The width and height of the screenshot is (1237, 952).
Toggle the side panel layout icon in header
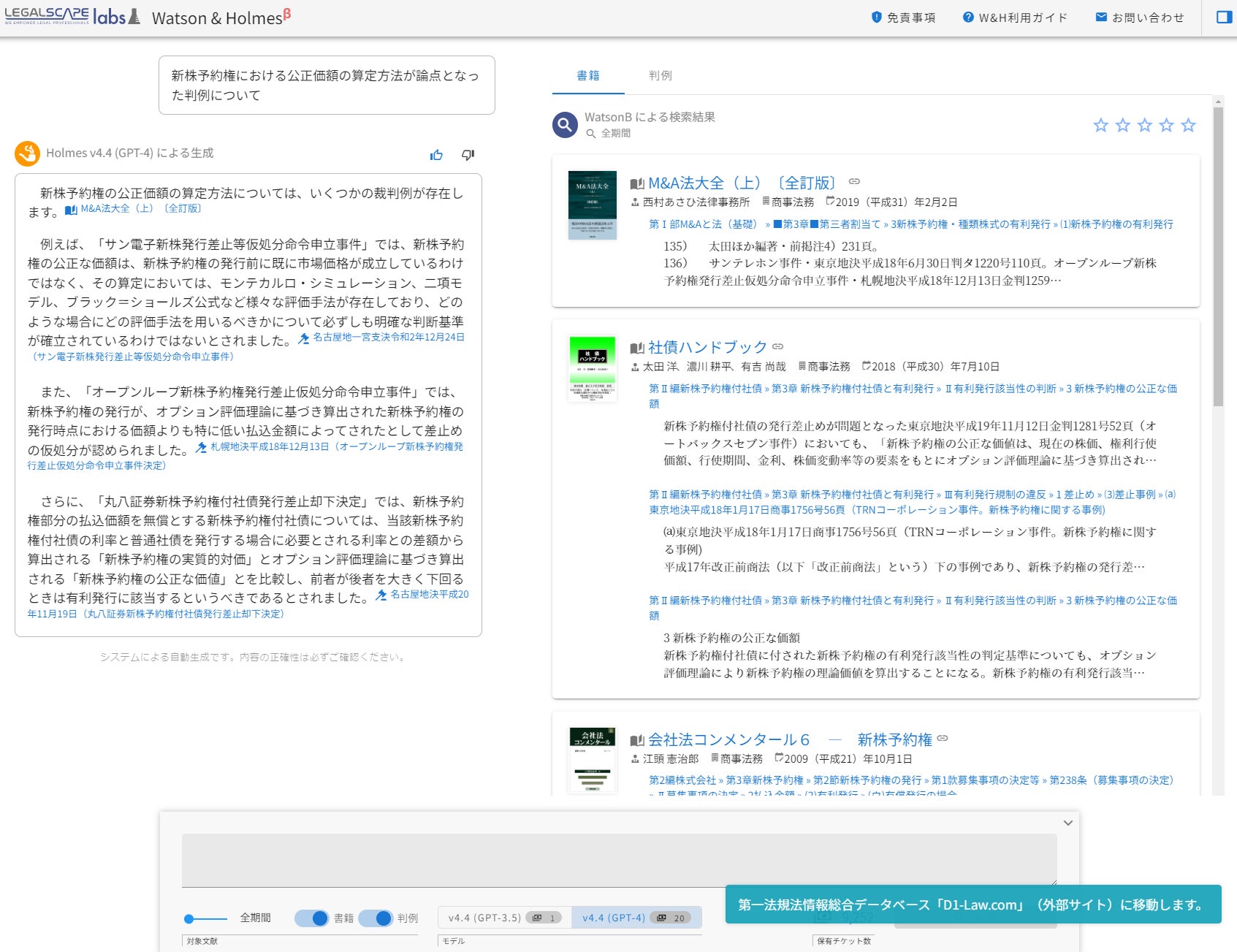click(x=1224, y=17)
